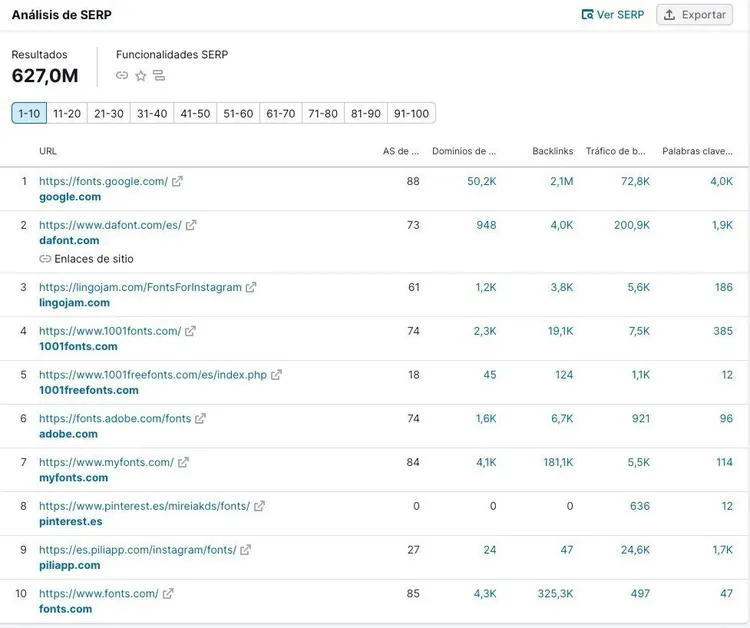Screen dimensions: 750x628
Task: Switch to results page 21-30
Action: 109,113
